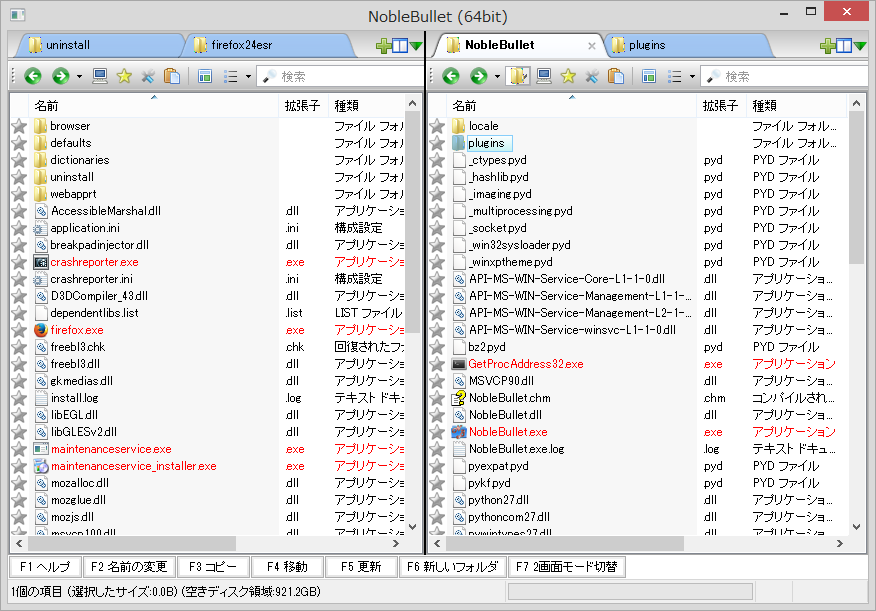Select GetProcAddress32.exe in right list

pos(526,364)
